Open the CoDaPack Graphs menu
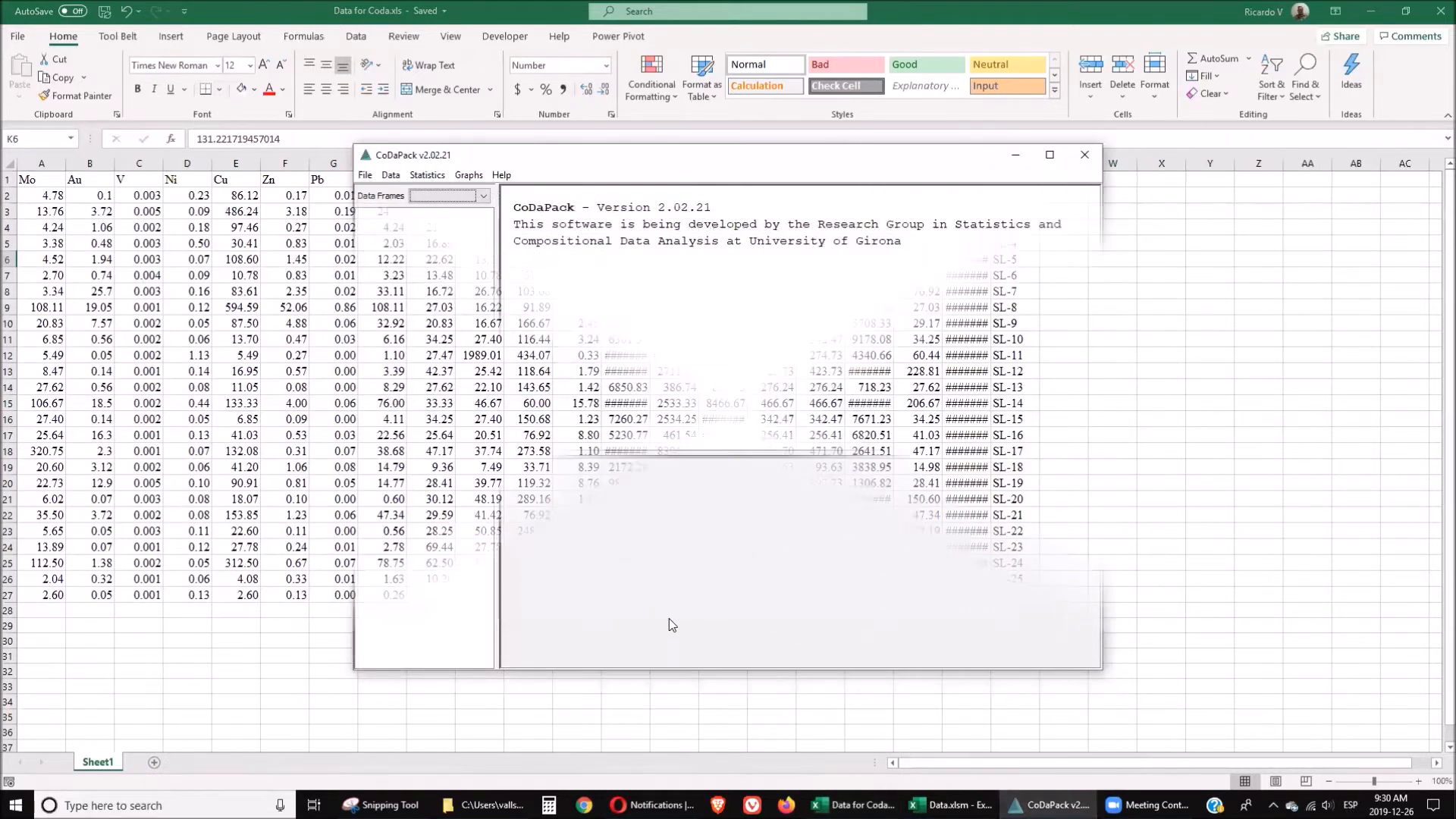 click(x=469, y=175)
